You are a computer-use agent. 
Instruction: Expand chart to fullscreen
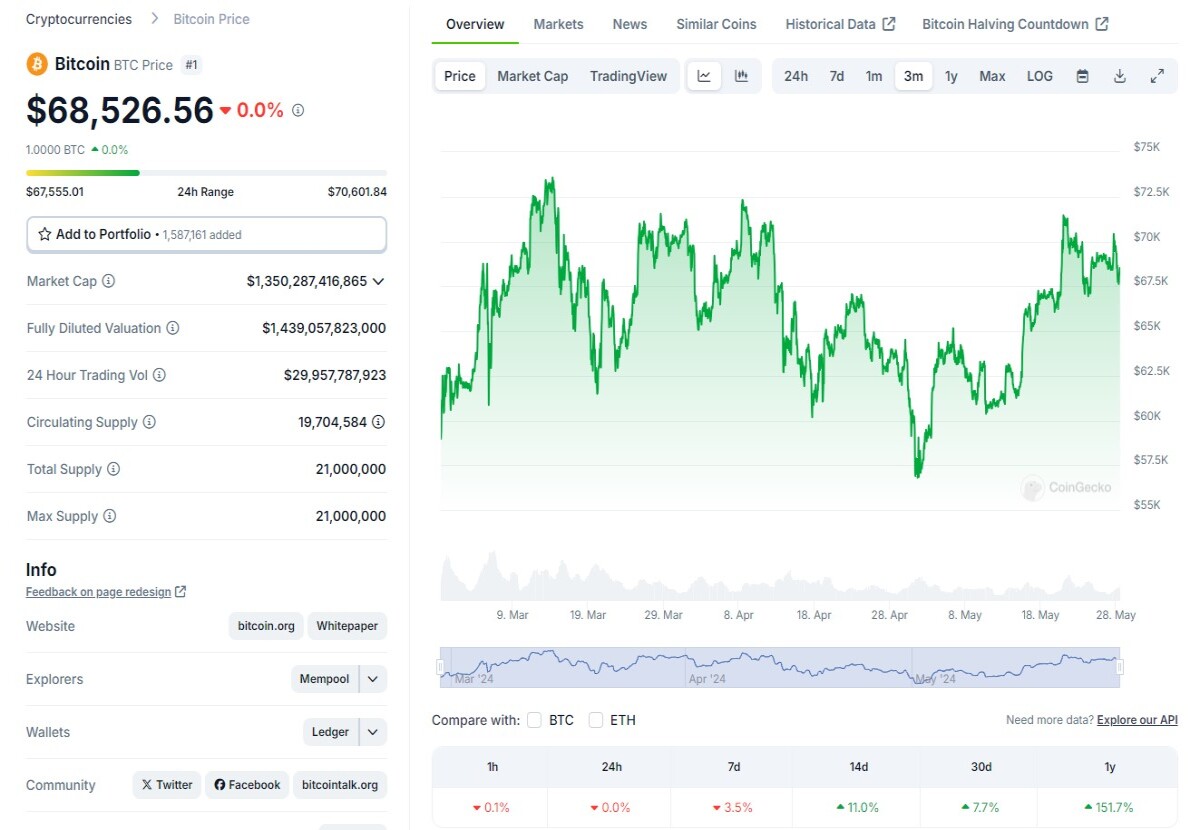pos(1157,76)
